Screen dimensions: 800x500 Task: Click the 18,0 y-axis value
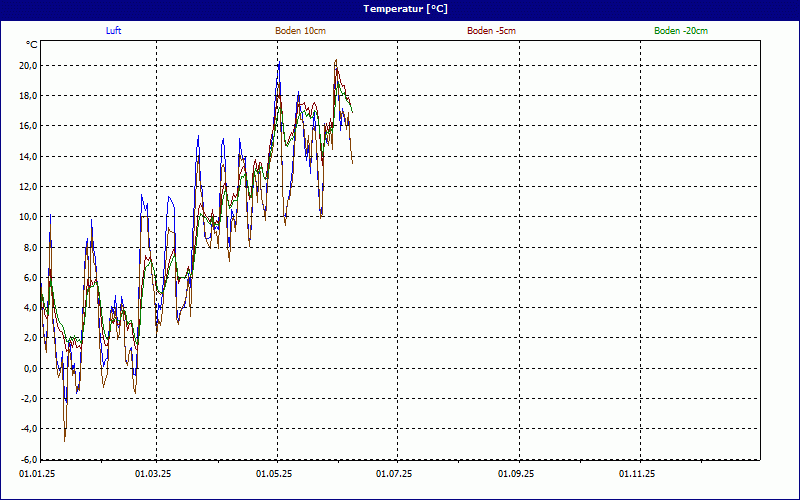click(28, 96)
